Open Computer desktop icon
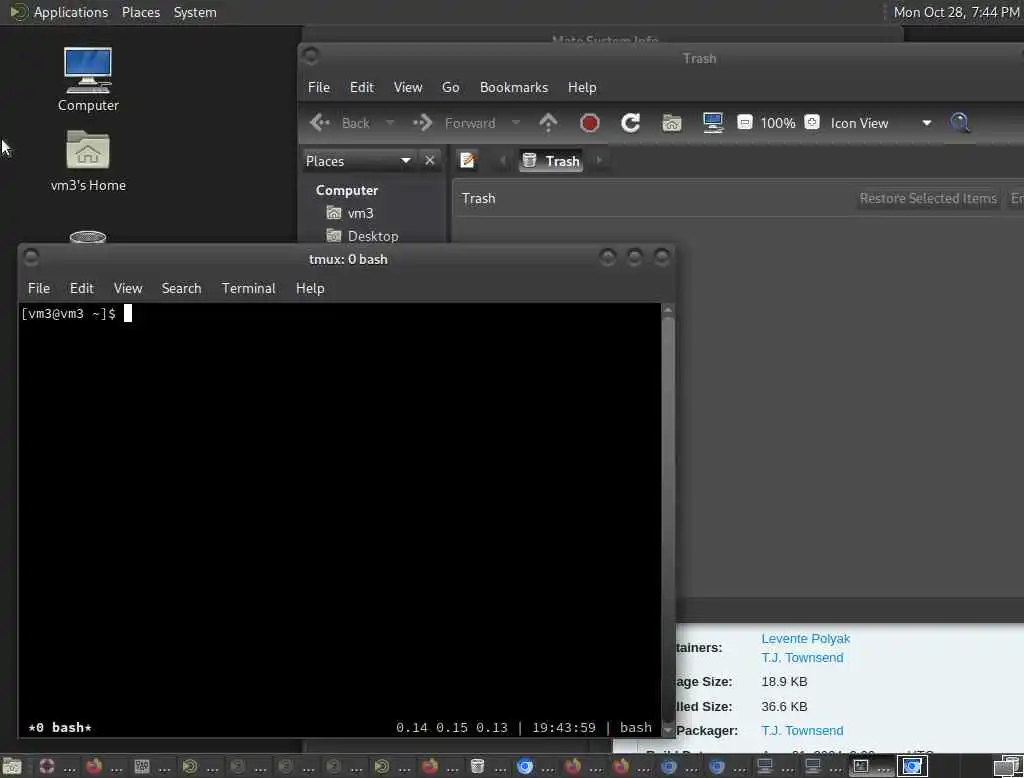Image resolution: width=1024 pixels, height=778 pixels. [88, 80]
